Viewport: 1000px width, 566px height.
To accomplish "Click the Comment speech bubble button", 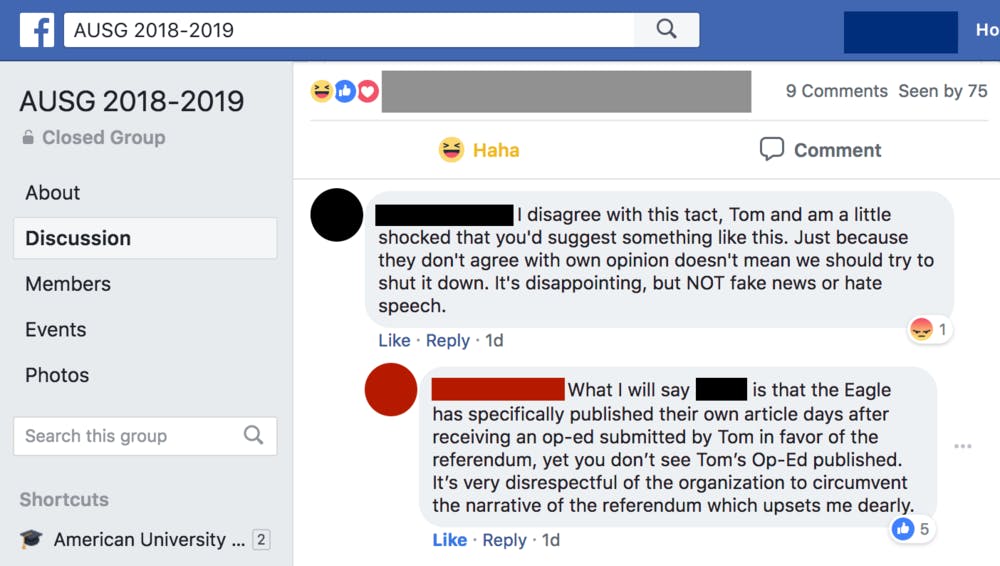I will 820,150.
